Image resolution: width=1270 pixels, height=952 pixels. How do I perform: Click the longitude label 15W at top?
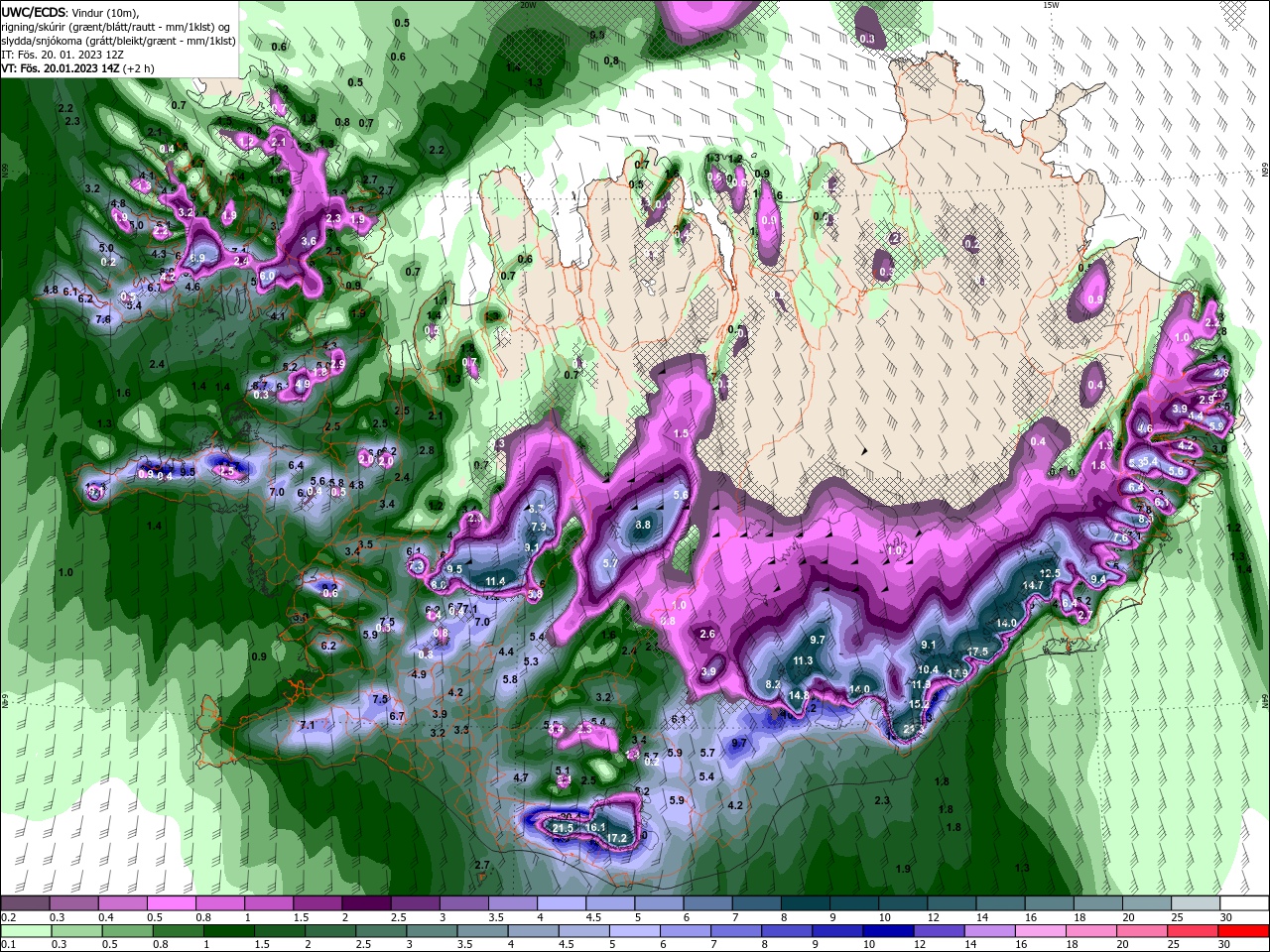click(x=1051, y=5)
